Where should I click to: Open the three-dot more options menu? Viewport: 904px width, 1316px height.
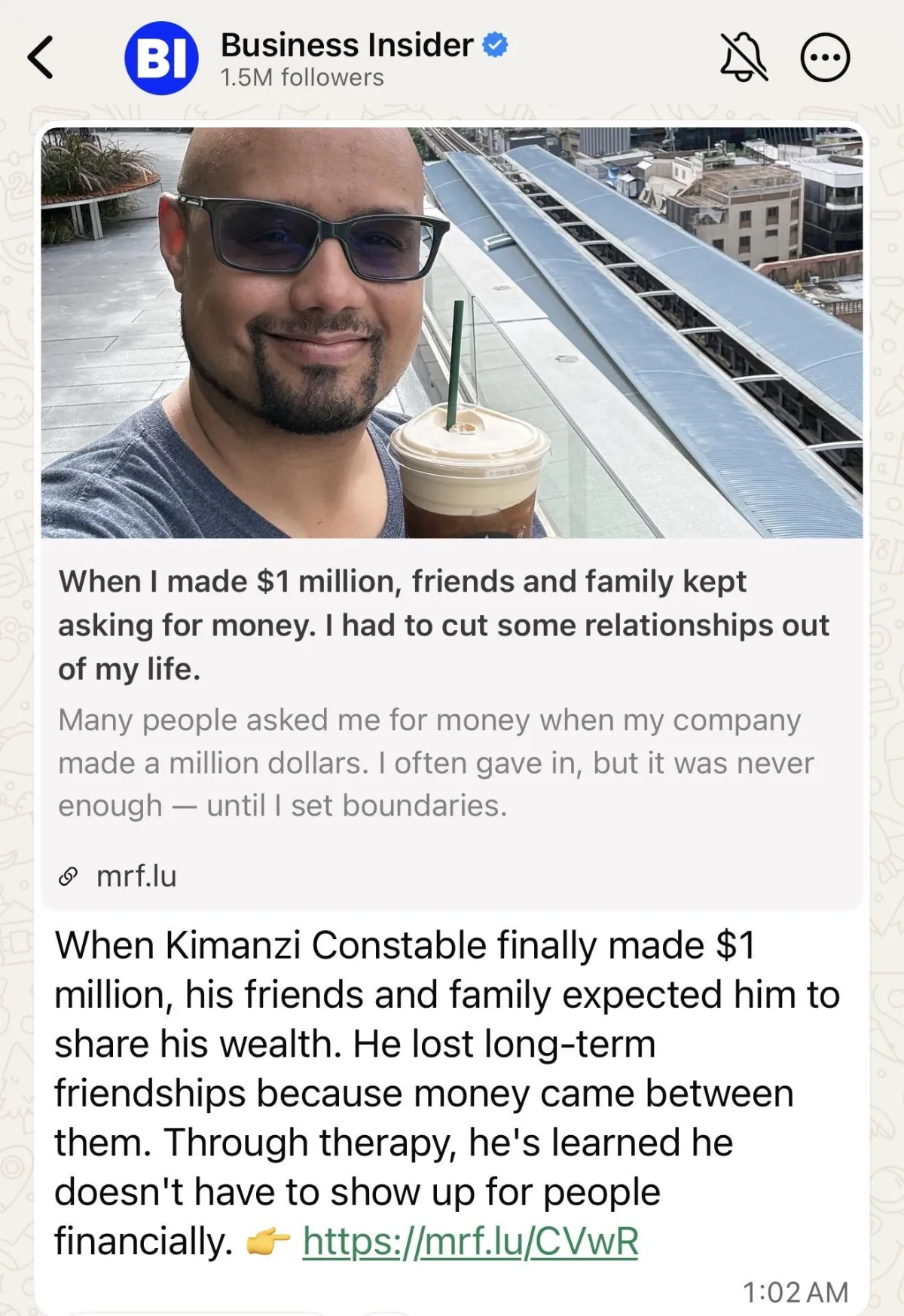coord(825,57)
